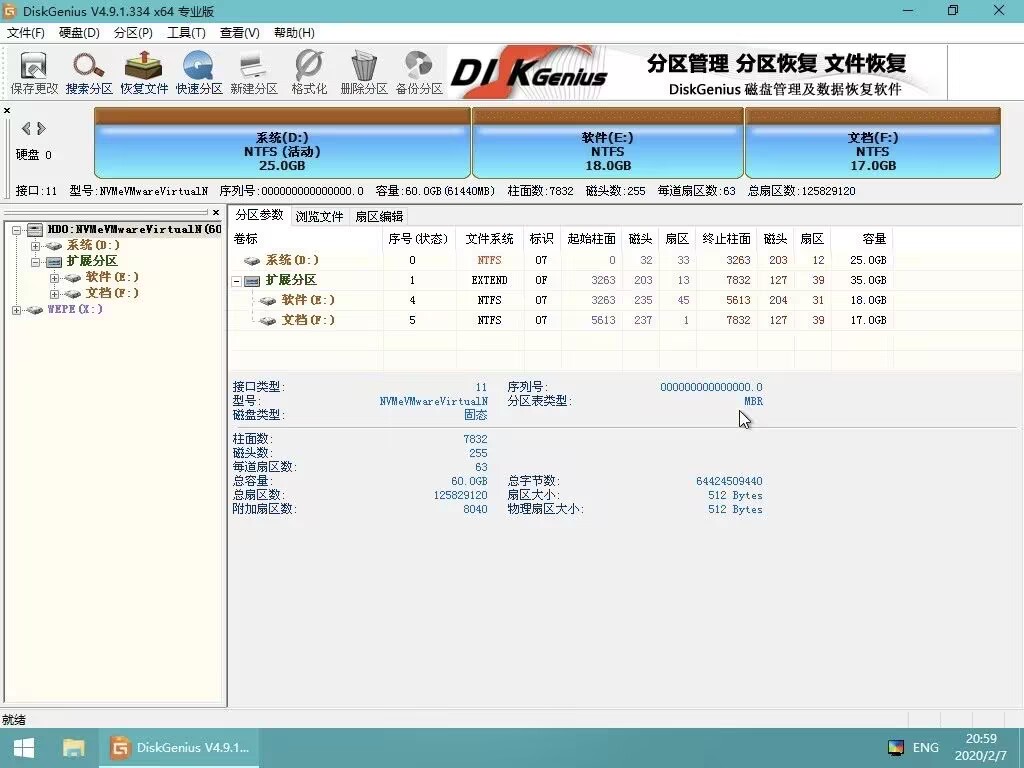Click the ENG input language indicator
The width and height of the screenshot is (1024, 768).
(x=925, y=748)
